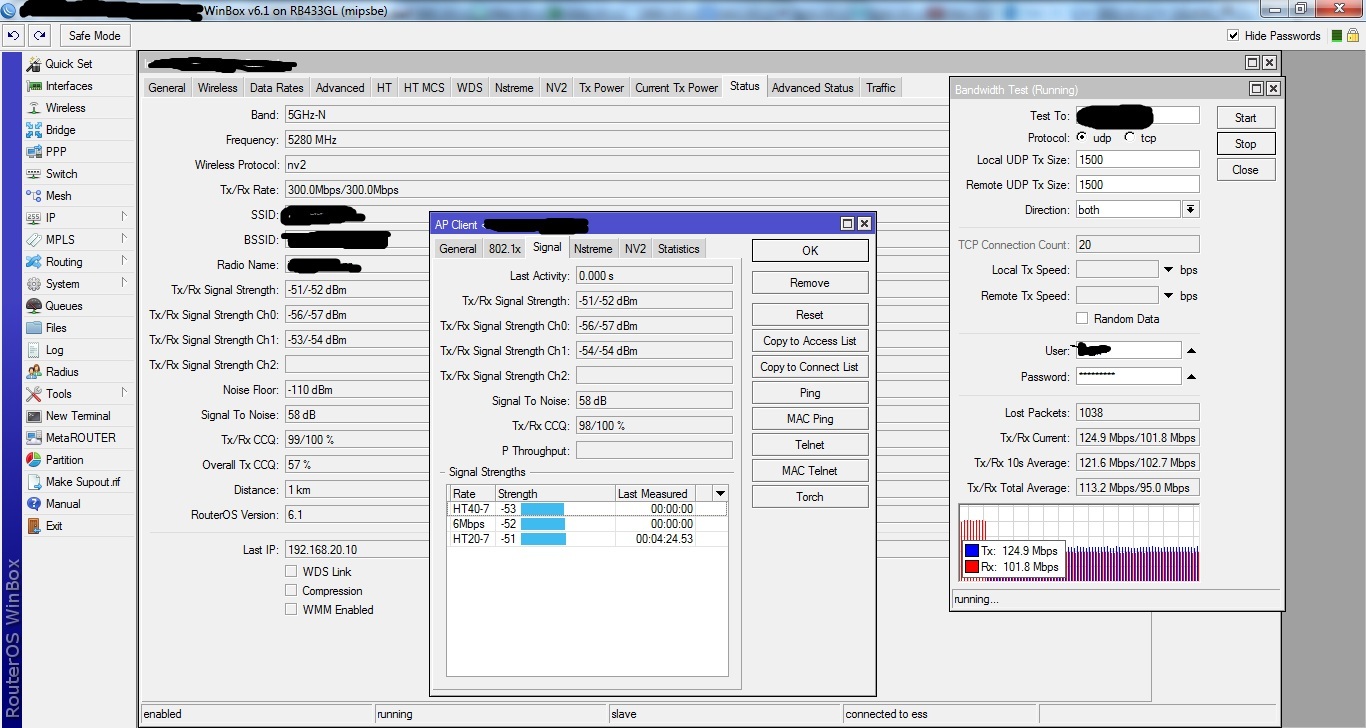Expand the Local Tx Speed arrow

1167,270
